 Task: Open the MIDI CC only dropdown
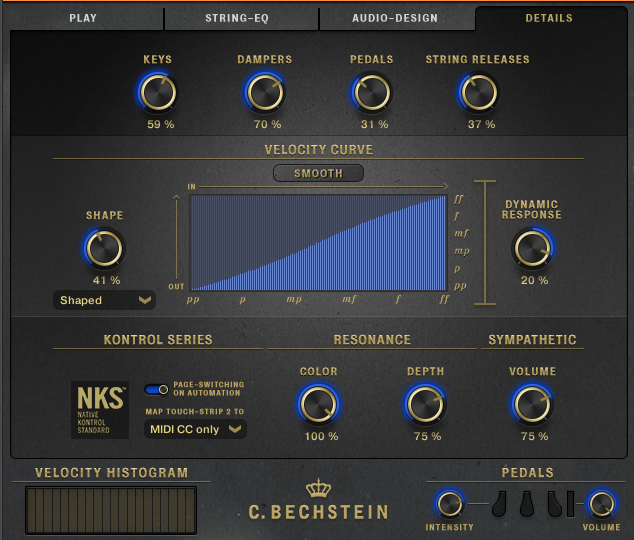[x=195, y=429]
